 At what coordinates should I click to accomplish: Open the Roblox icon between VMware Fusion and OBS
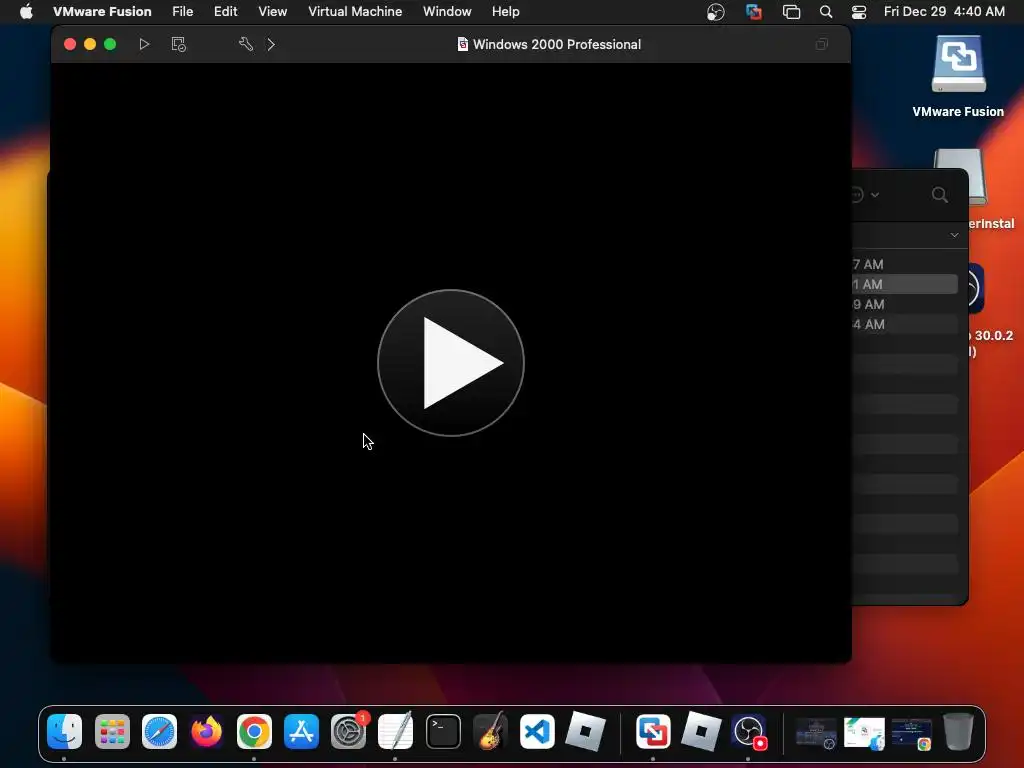tap(701, 731)
